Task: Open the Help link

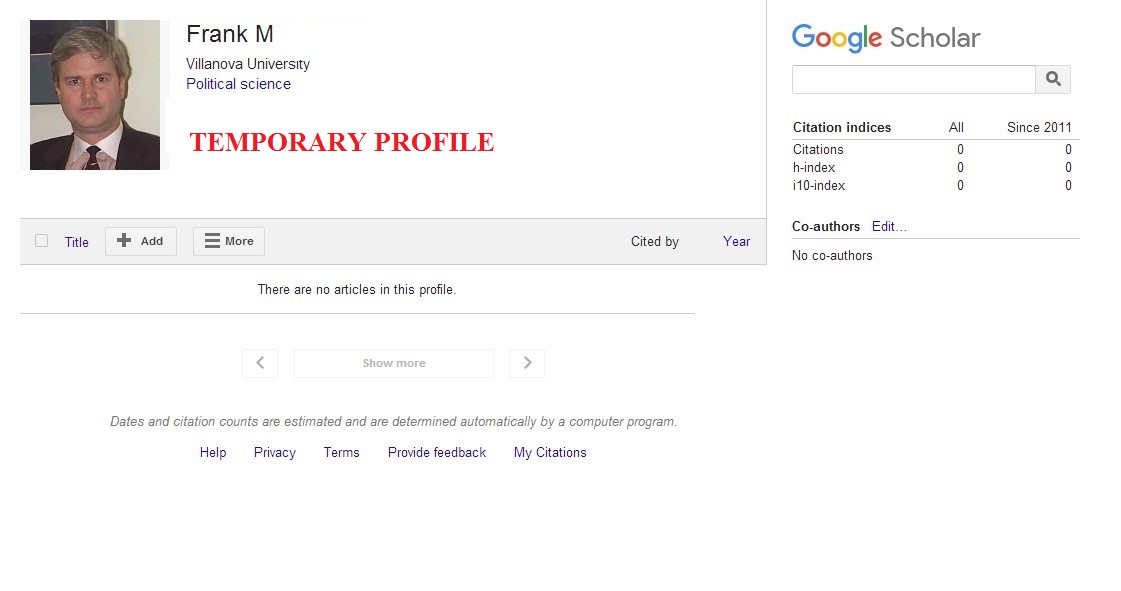Action: (213, 452)
